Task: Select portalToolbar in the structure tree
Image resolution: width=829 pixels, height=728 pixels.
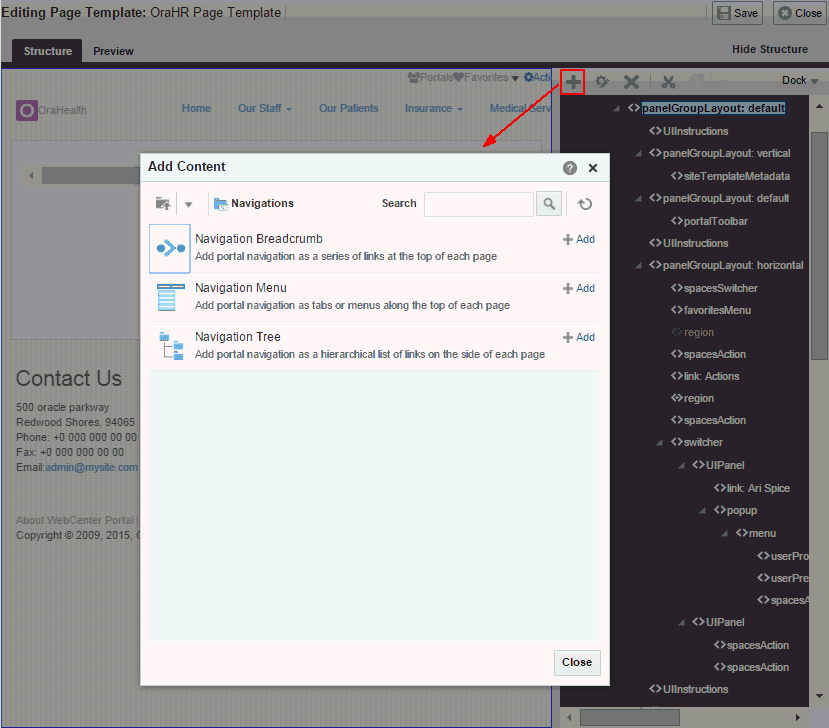Action: (x=715, y=221)
